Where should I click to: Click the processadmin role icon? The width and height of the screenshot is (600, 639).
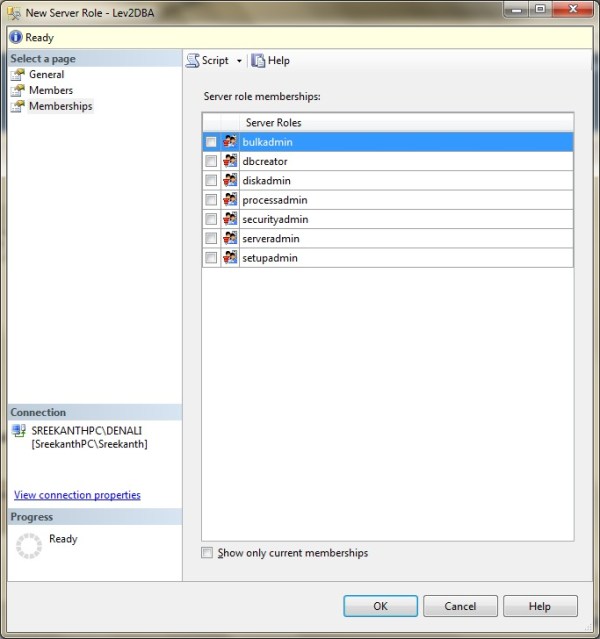coord(230,200)
